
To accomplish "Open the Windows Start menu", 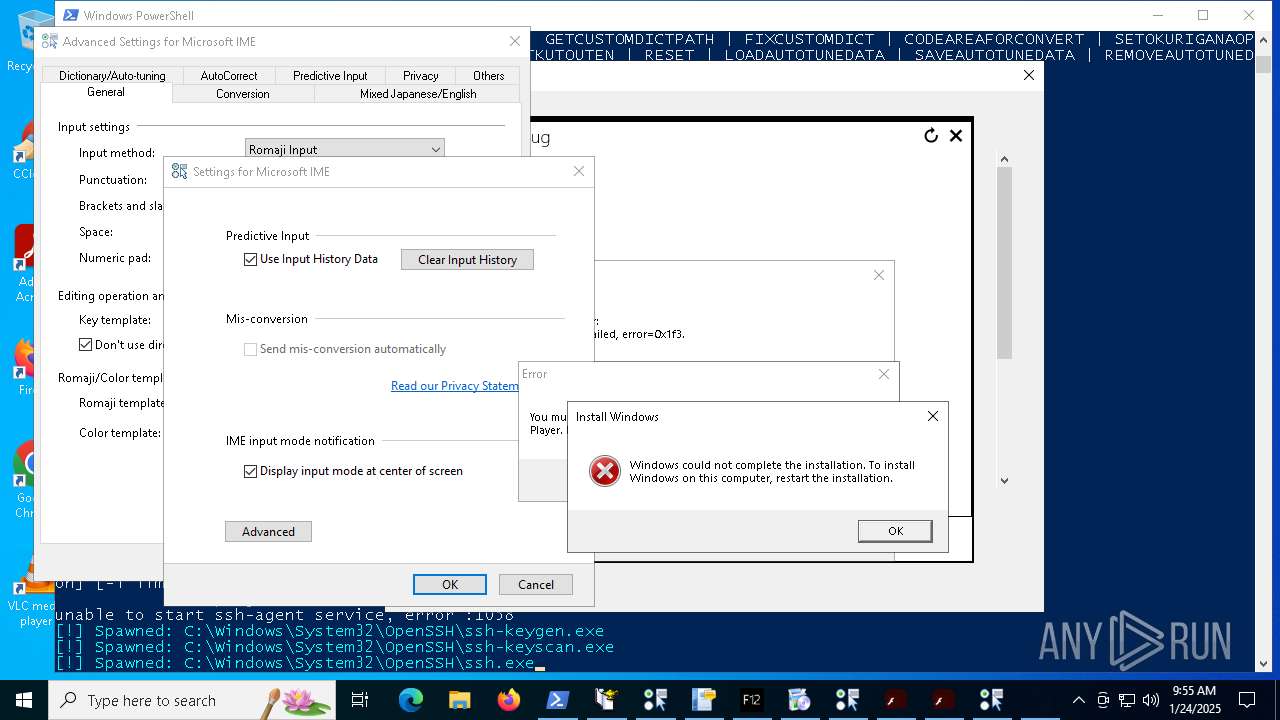I will (23, 700).
